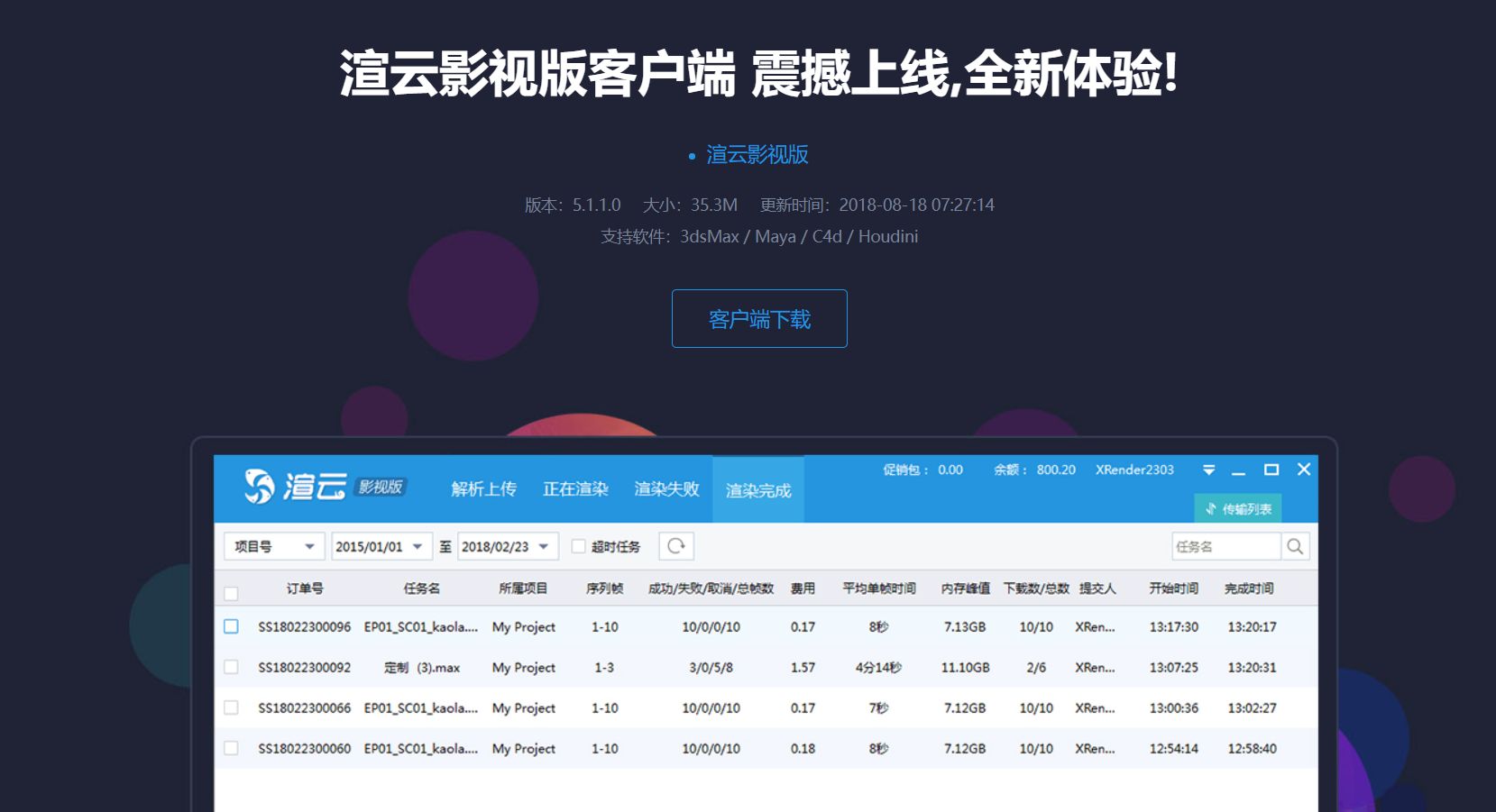Focus the 任务名 search field

[x=1226, y=546]
